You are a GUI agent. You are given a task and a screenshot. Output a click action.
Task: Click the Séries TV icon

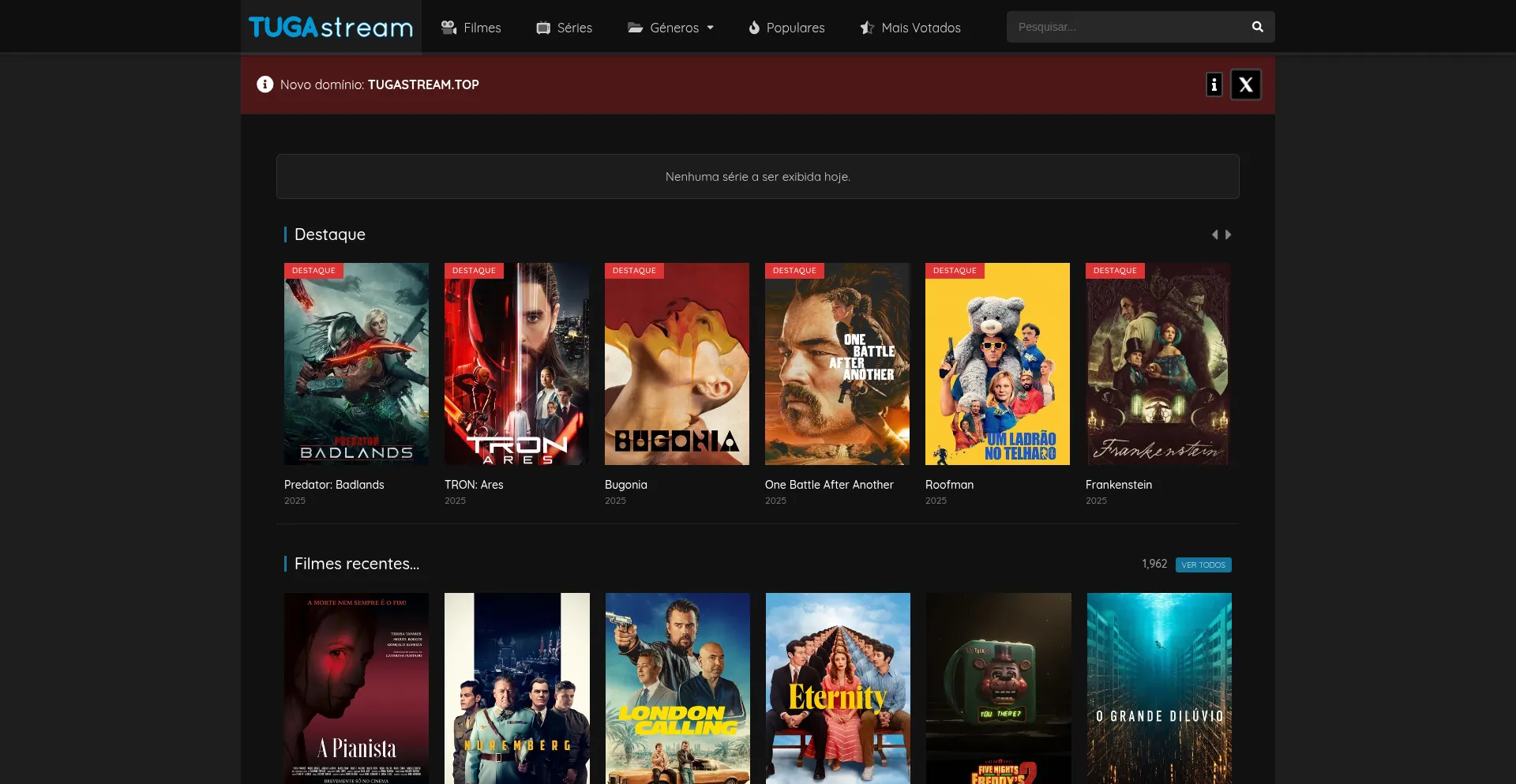(543, 28)
